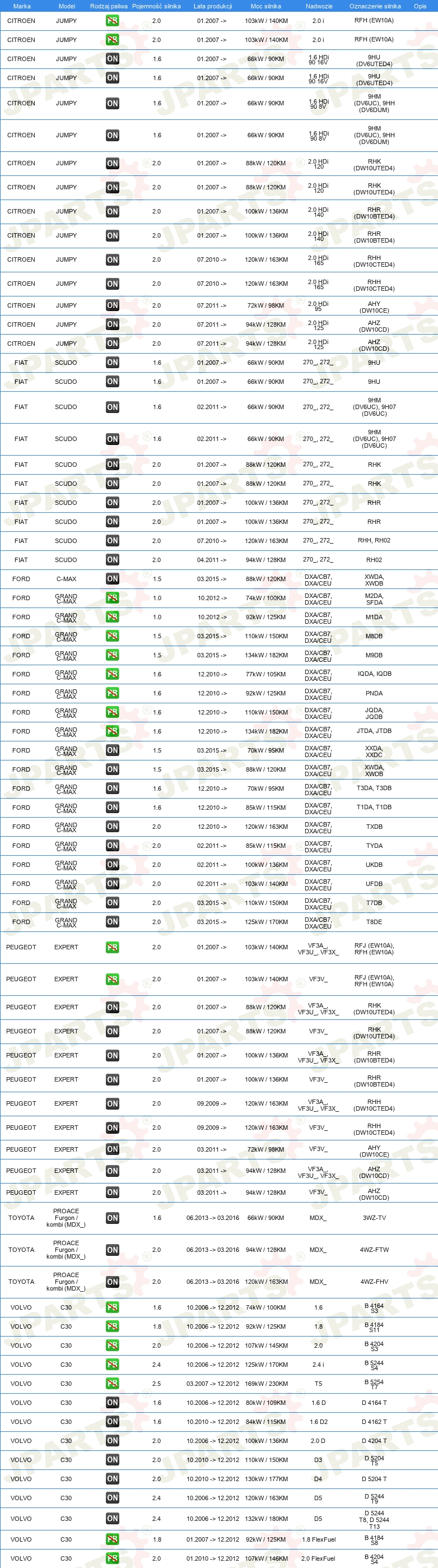The height and width of the screenshot is (1568, 438).
Task: Click the PB icon in the Ford PNDA row
Action: click(x=113, y=693)
